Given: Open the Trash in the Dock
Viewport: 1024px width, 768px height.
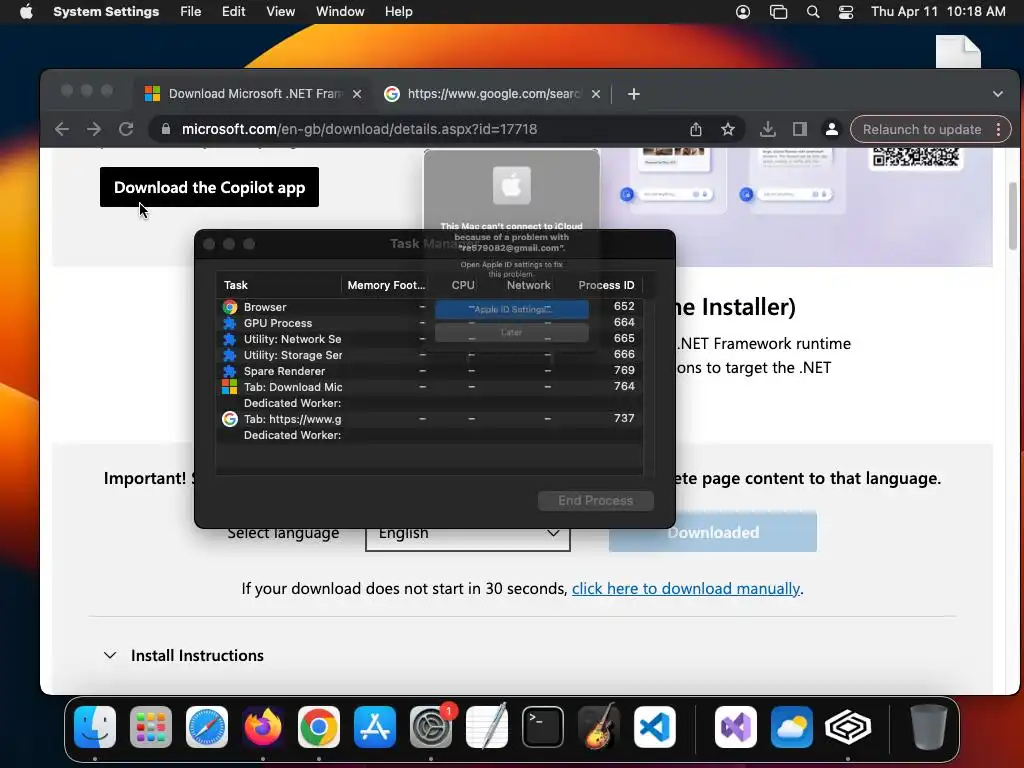Looking at the screenshot, I should pos(929,727).
